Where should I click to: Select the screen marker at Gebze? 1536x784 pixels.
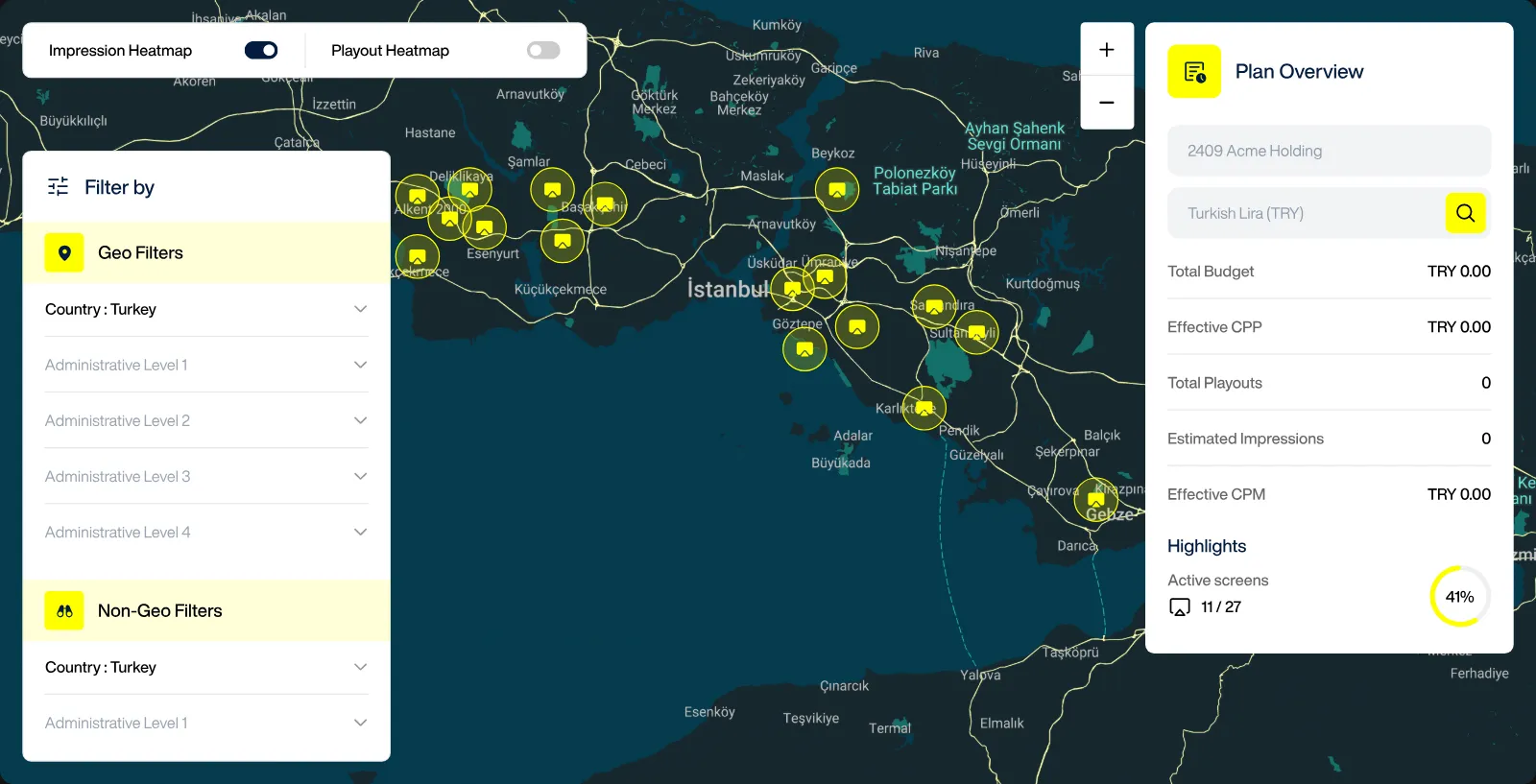pos(1095,500)
